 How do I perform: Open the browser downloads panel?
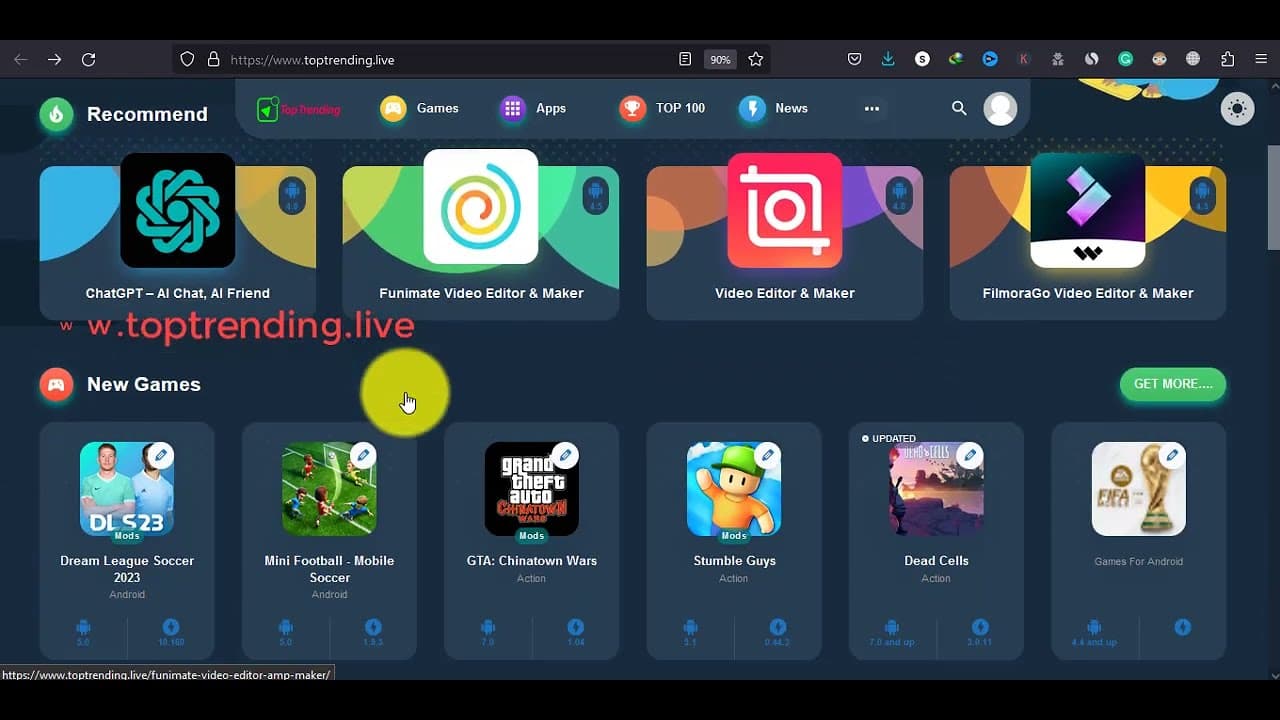888,60
